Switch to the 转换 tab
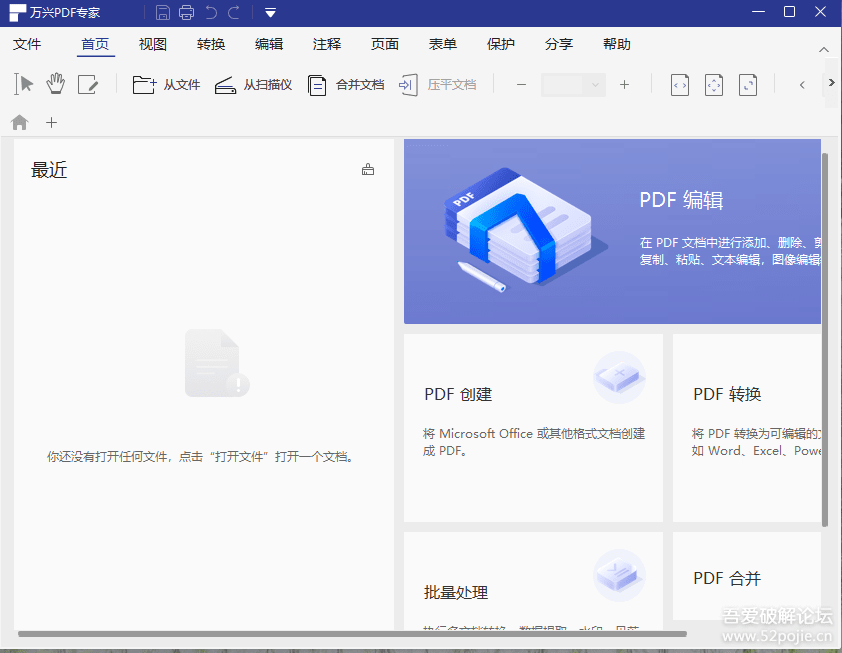This screenshot has width=842, height=653. [x=211, y=44]
